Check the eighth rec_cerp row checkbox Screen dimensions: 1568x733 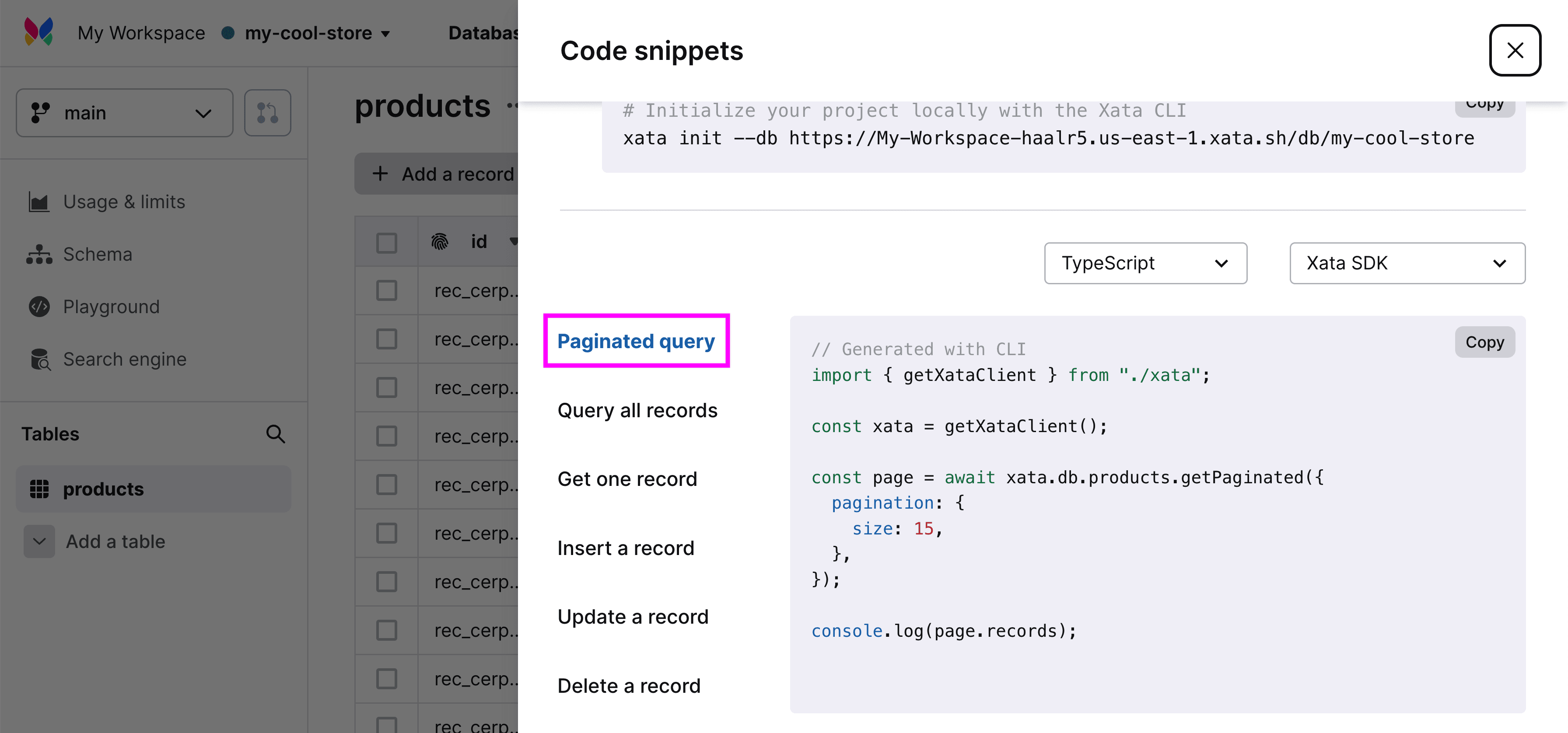click(x=386, y=630)
